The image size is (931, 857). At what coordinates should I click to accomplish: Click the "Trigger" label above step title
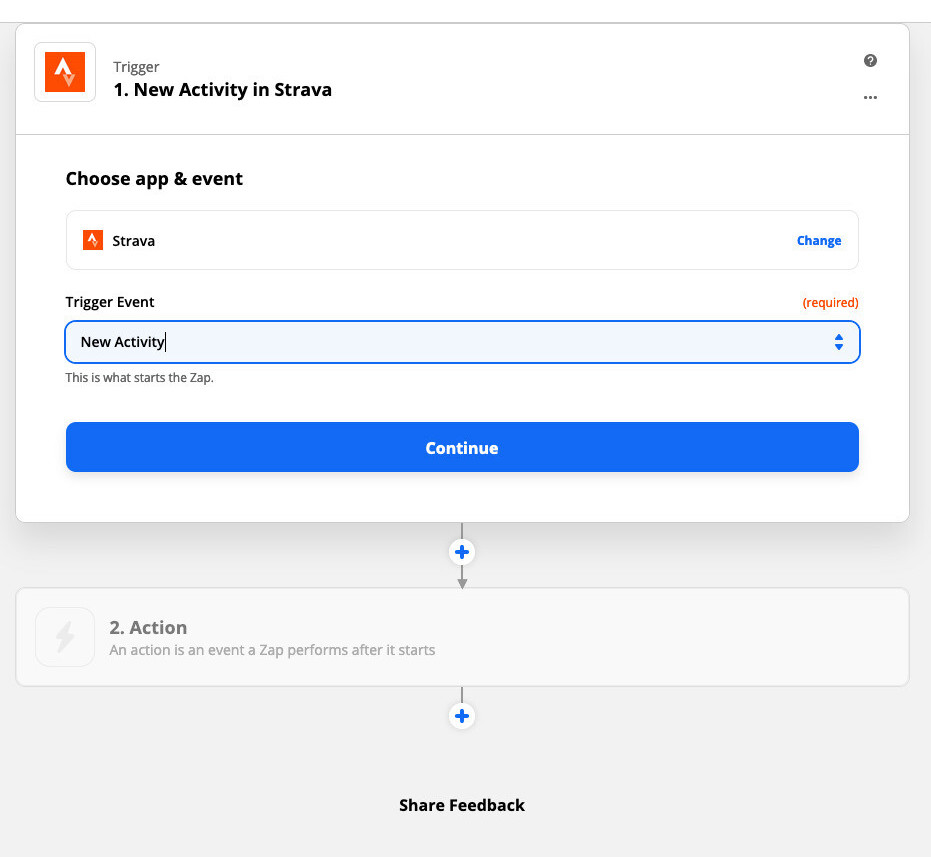point(136,67)
